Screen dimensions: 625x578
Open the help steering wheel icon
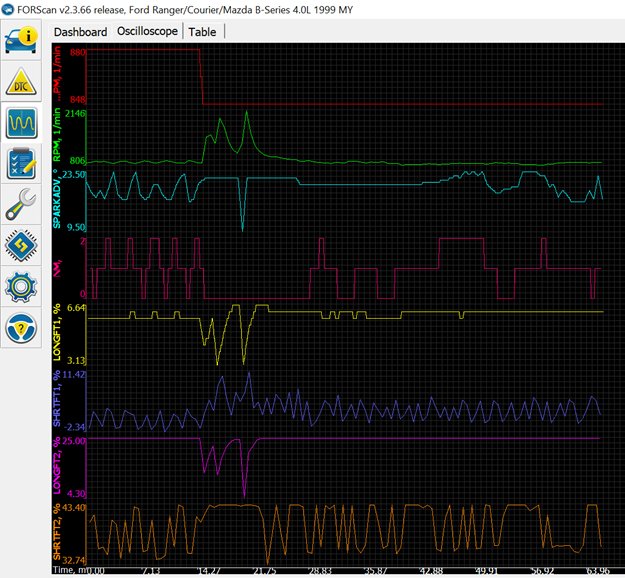click(x=22, y=327)
